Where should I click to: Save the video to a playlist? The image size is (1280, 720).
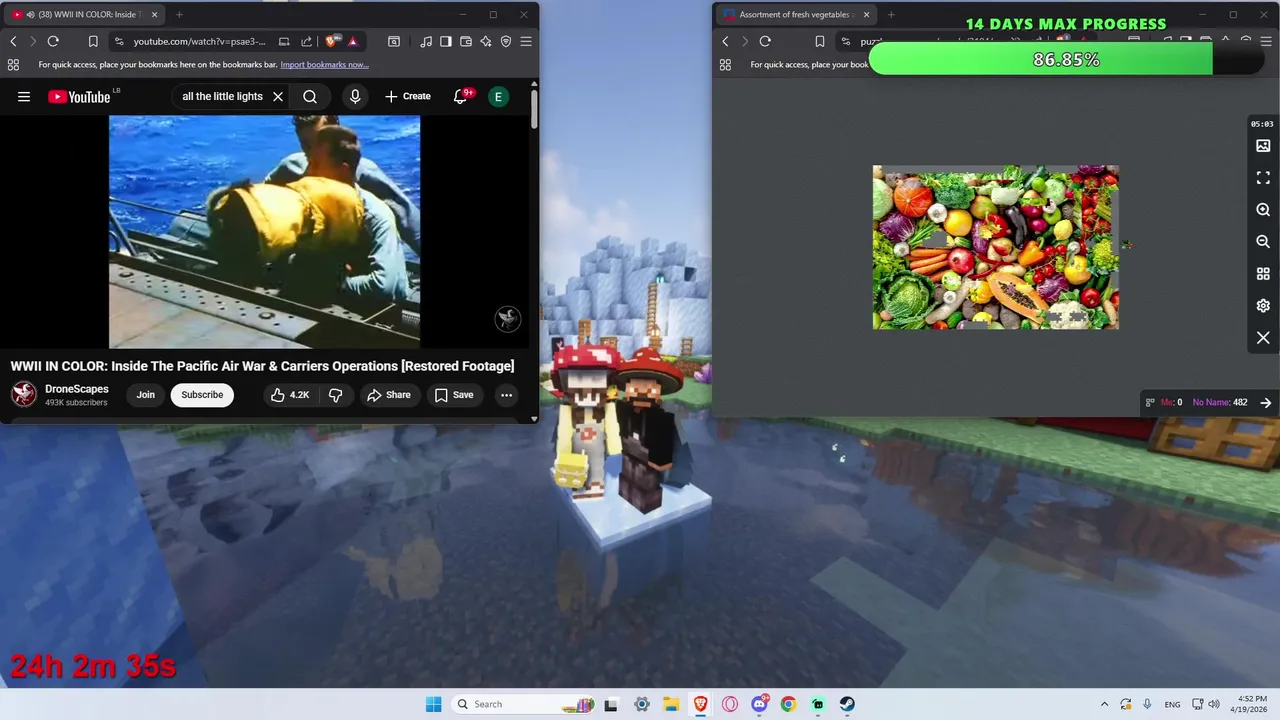click(453, 395)
